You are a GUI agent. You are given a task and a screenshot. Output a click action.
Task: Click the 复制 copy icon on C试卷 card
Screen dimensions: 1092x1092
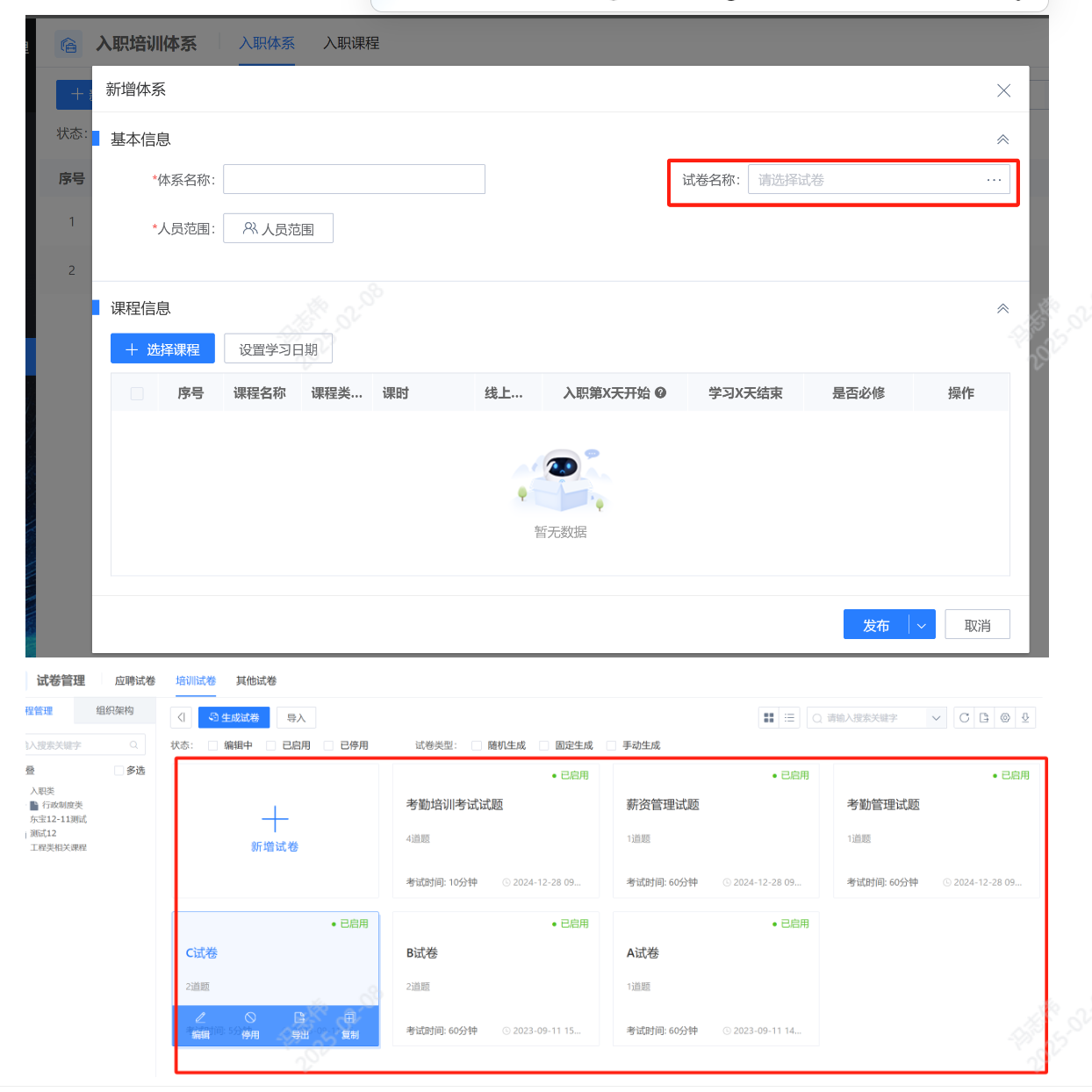tap(349, 1018)
